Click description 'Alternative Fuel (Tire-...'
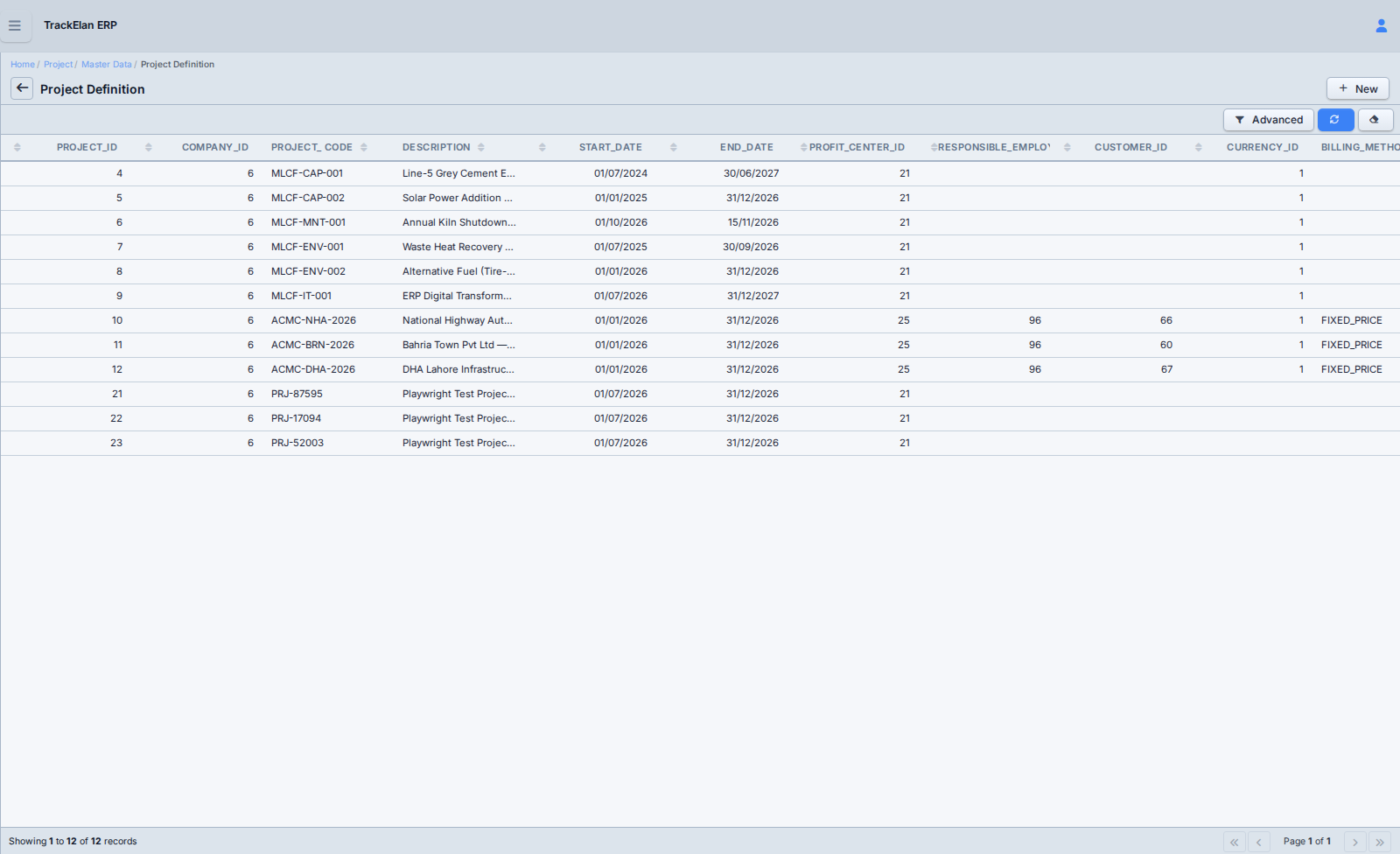This screenshot has width=1400, height=854. [458, 271]
